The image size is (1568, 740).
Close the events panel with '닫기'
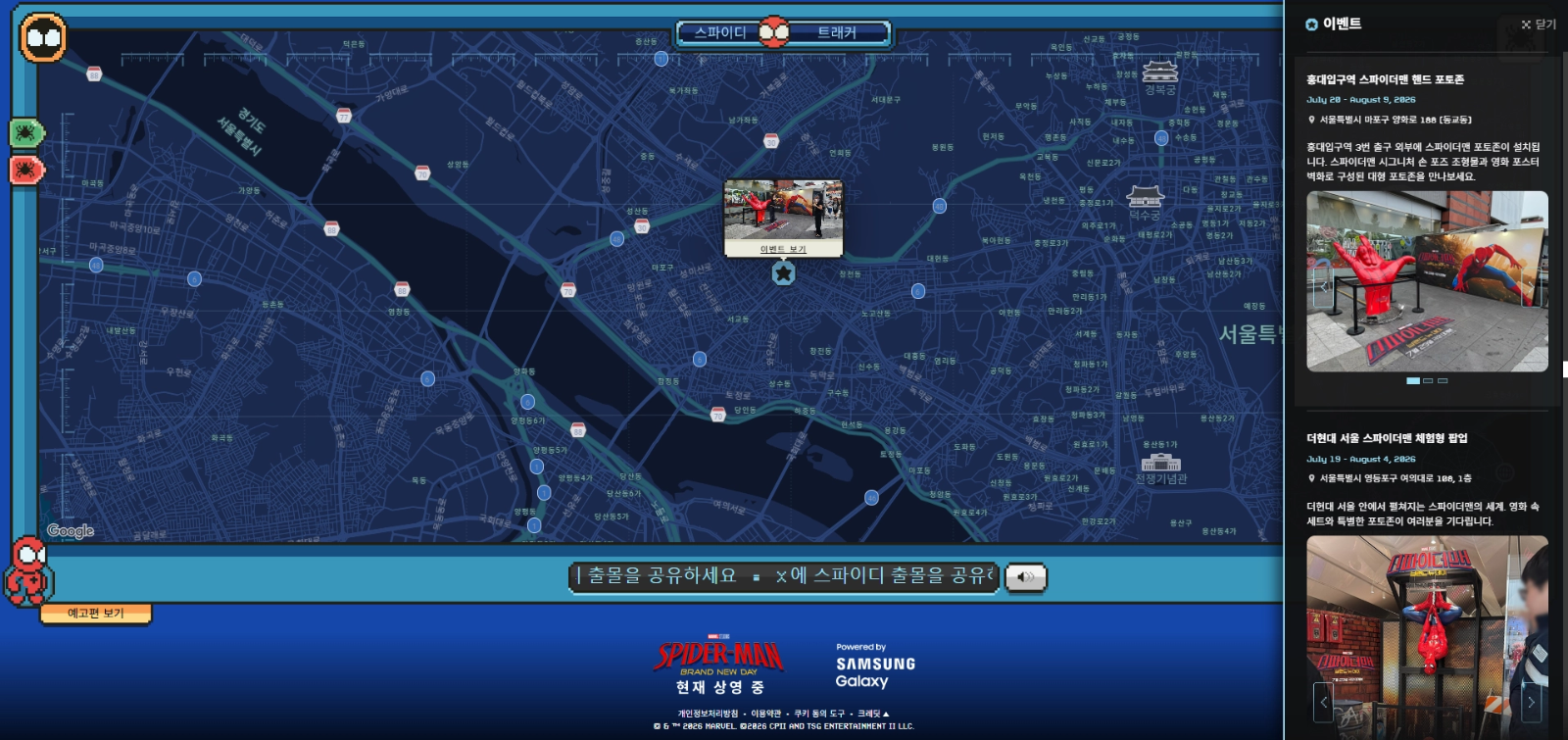tap(1539, 25)
